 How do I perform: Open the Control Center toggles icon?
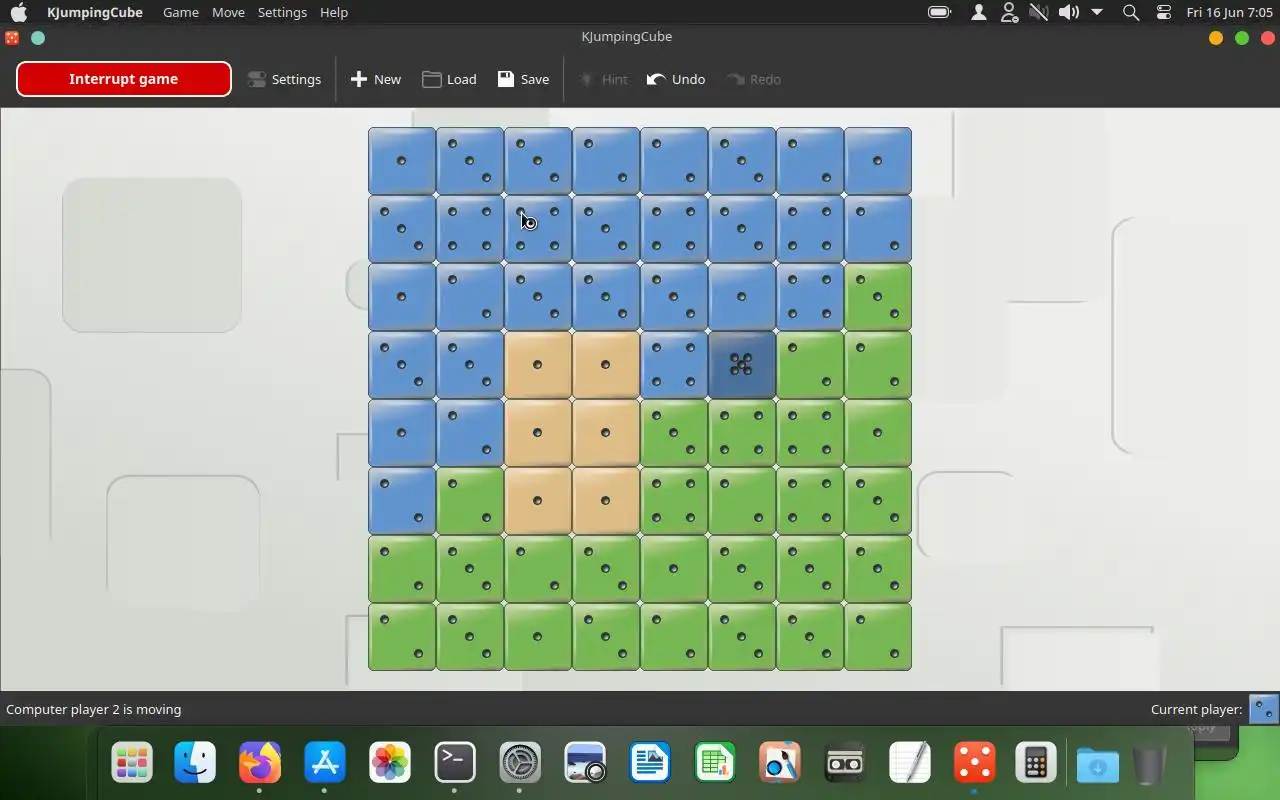[1164, 12]
